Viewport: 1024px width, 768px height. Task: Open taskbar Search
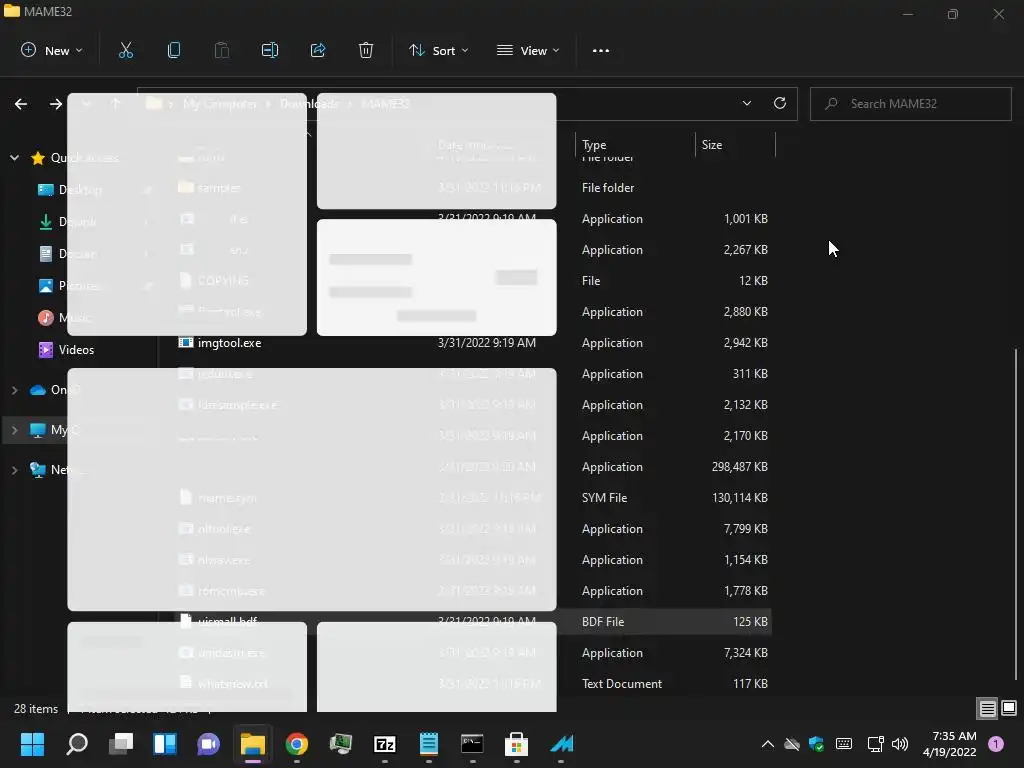tap(77, 743)
